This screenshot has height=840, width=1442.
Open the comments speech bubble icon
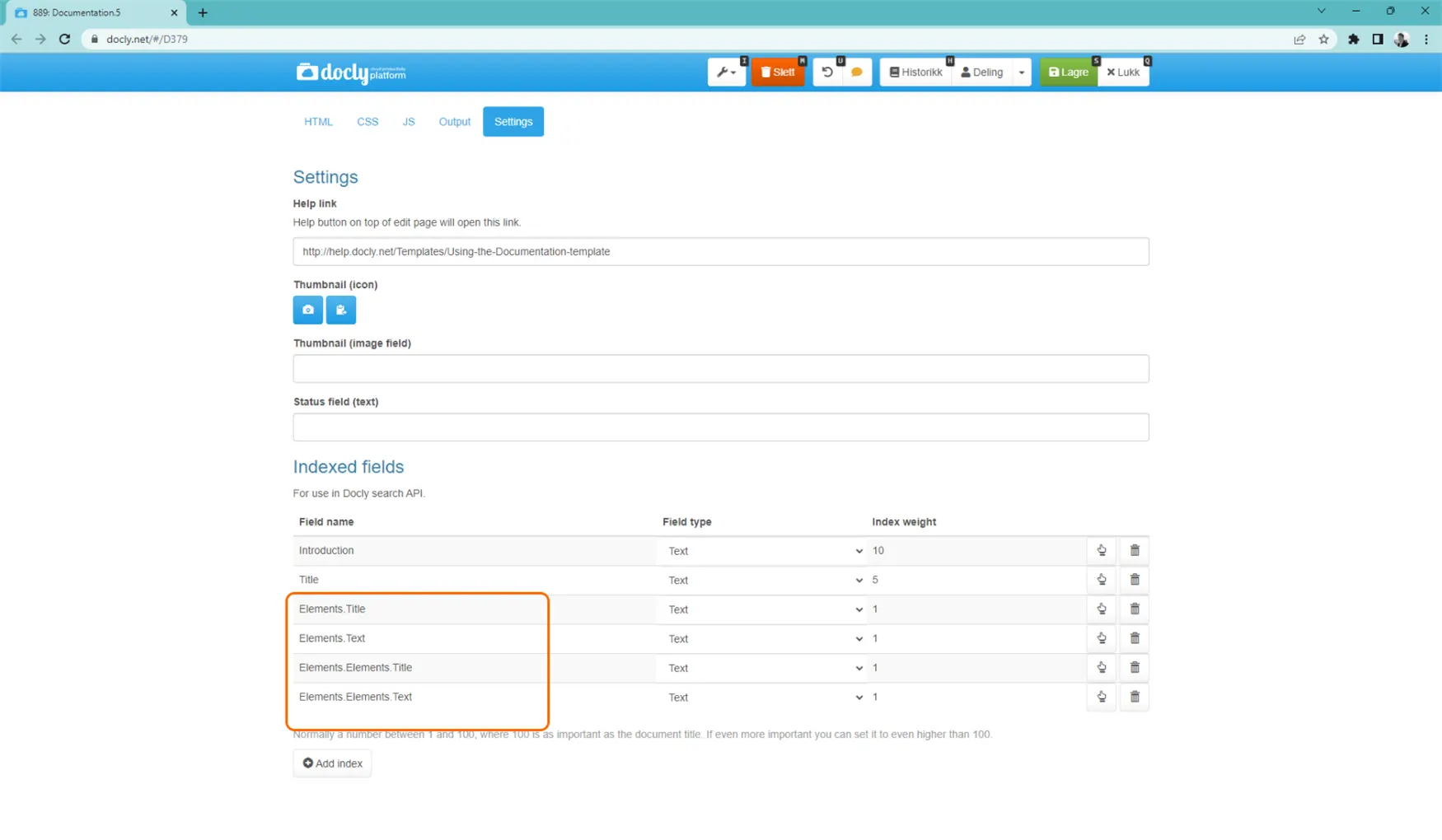857,72
